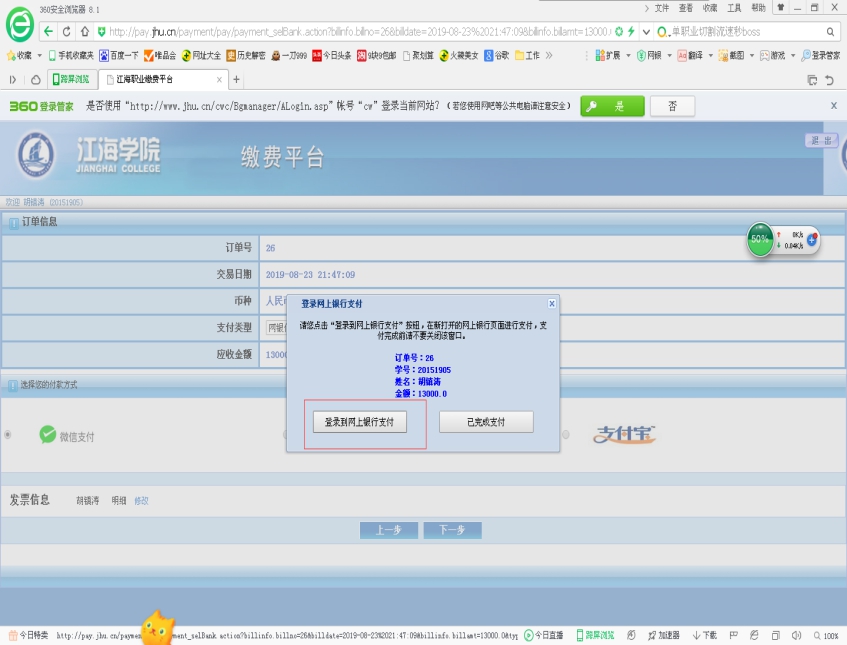Click the browser back arrow button
The height and width of the screenshot is (645, 847).
(x=48, y=32)
